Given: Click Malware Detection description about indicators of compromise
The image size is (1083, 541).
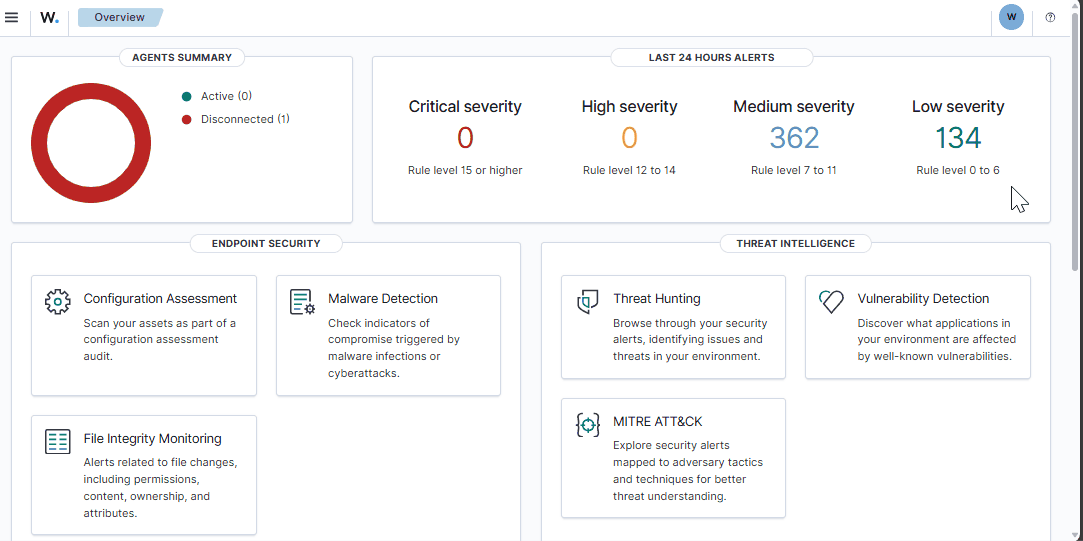Looking at the screenshot, I should coord(394,348).
